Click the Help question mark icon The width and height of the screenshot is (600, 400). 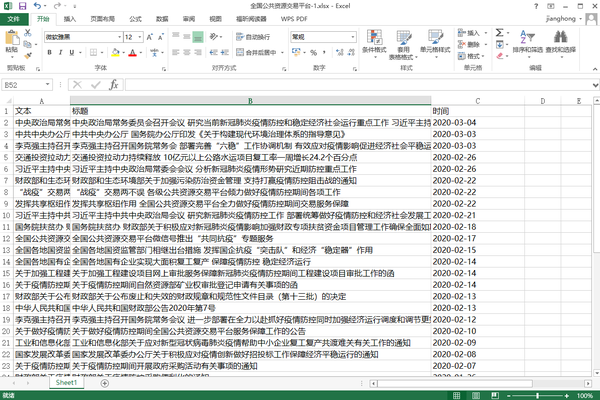pyautogui.click(x=536, y=6)
